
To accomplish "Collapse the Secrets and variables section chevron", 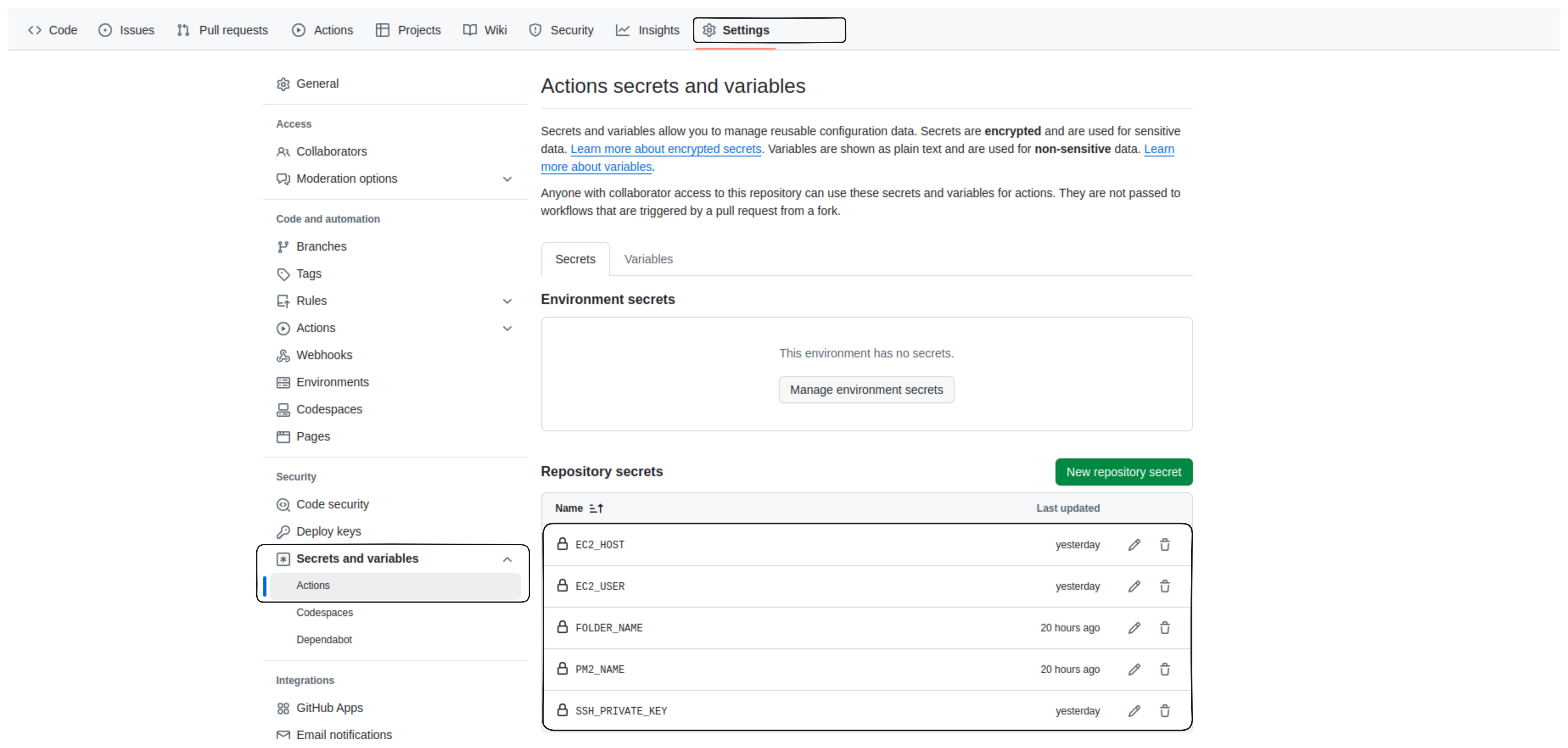I will (507, 559).
